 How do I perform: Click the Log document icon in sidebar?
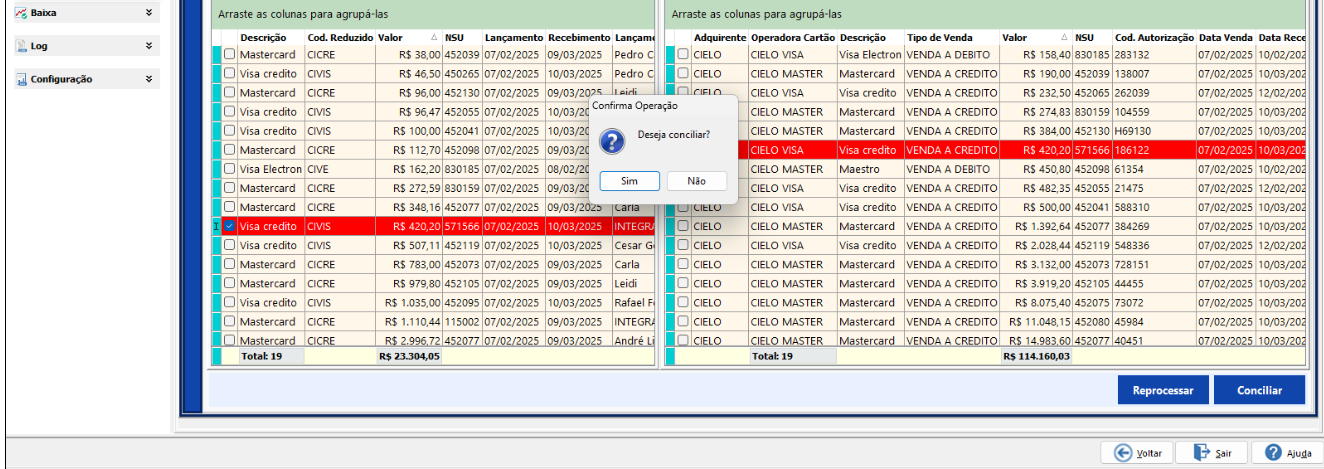pos(21,46)
